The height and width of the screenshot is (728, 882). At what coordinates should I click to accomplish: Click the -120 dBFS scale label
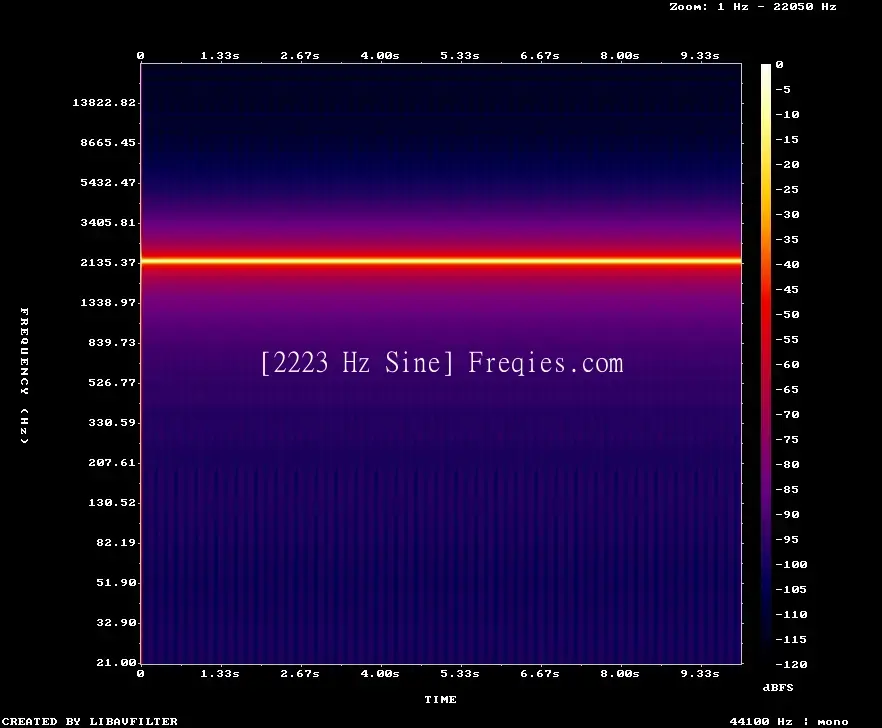tap(791, 664)
